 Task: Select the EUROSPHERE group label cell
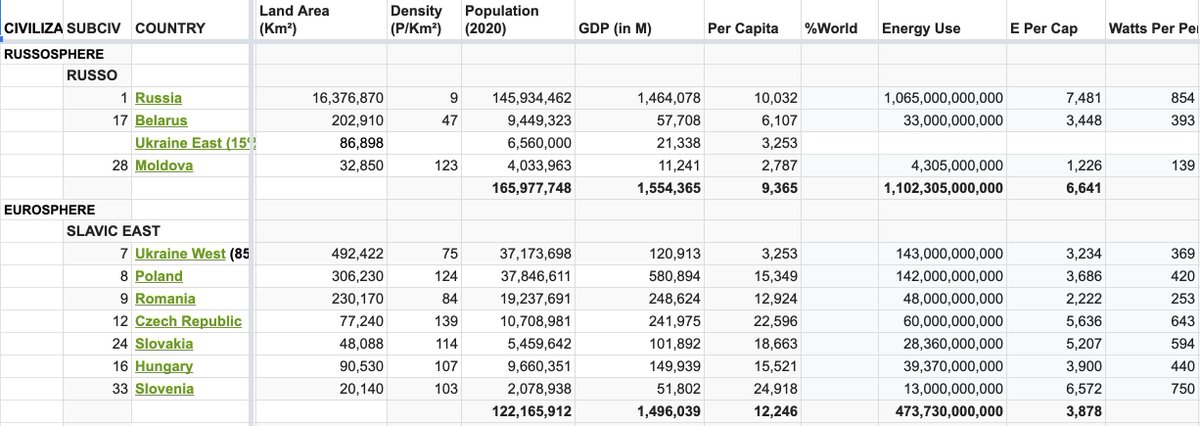50,210
